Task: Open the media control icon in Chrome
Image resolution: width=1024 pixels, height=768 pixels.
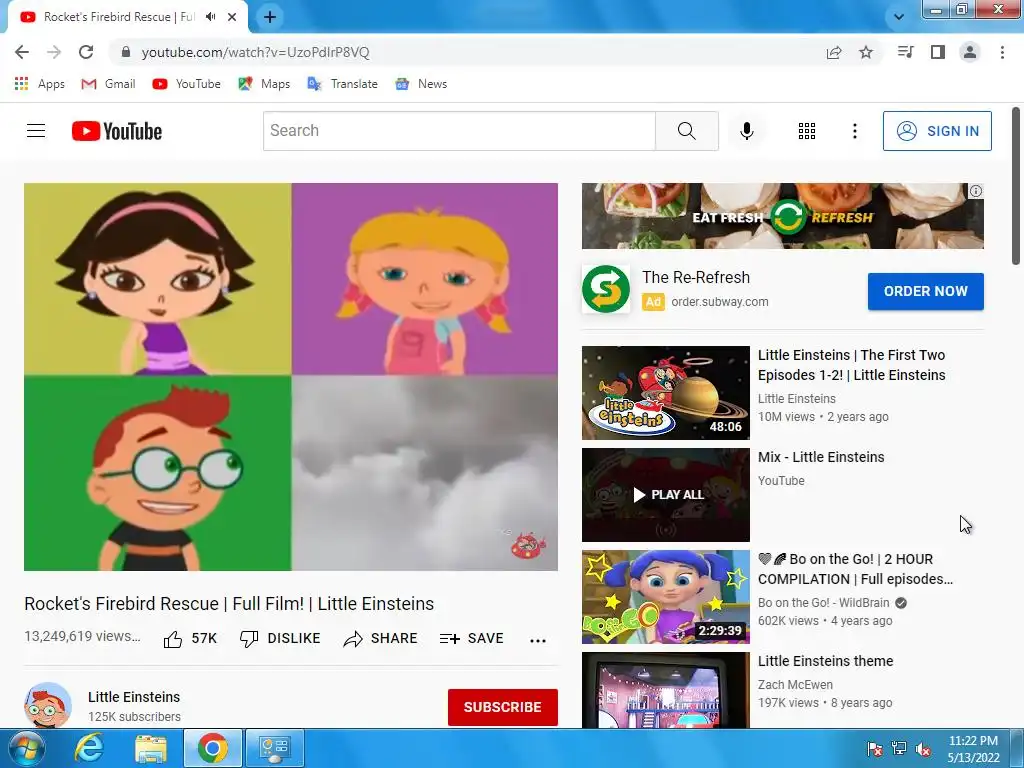Action: point(905,52)
